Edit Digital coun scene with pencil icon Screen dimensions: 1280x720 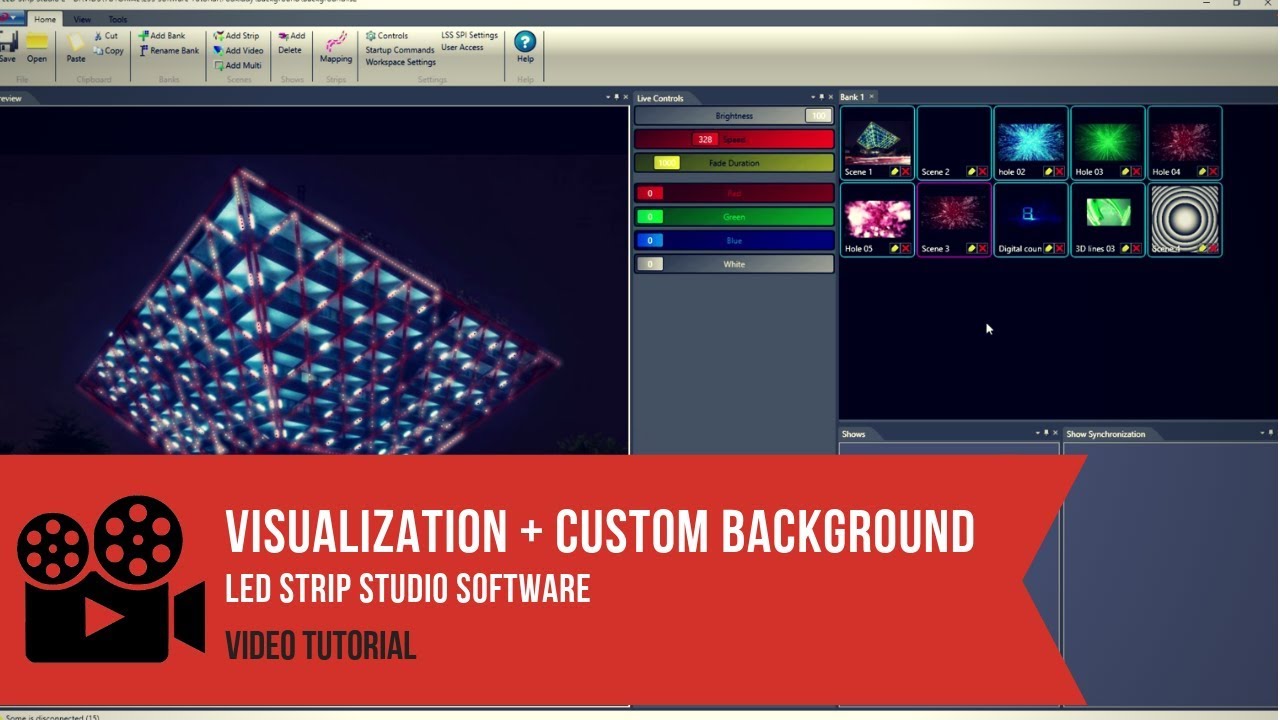point(1049,248)
